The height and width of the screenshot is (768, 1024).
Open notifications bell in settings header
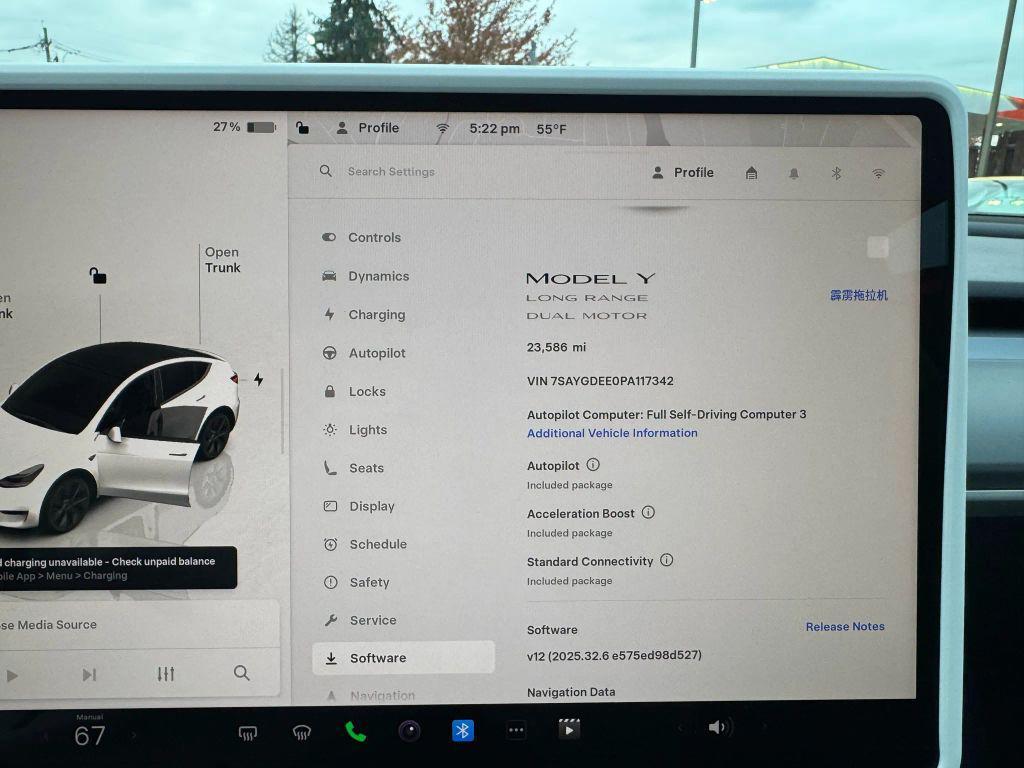point(793,173)
